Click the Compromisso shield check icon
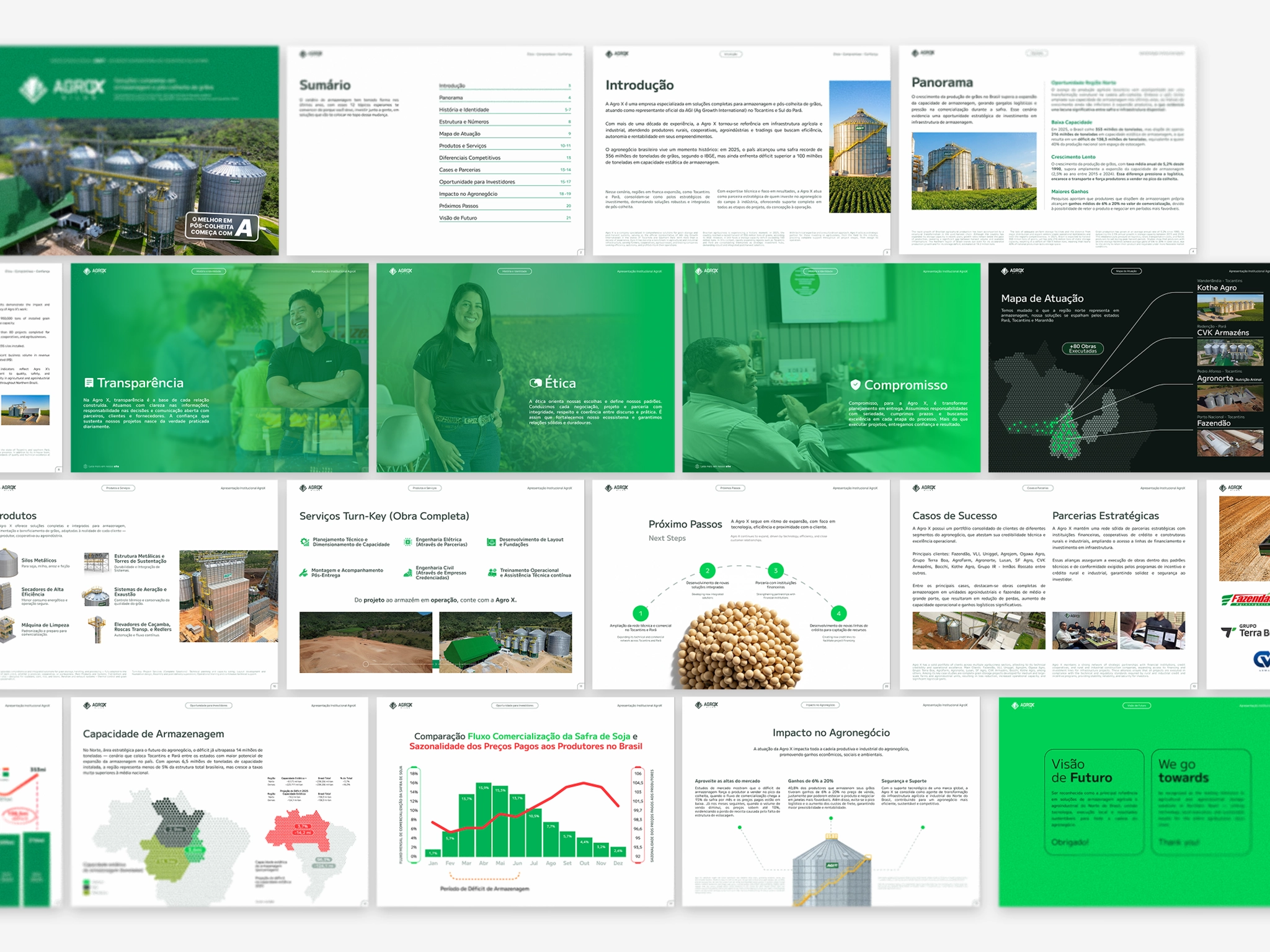 click(855, 385)
